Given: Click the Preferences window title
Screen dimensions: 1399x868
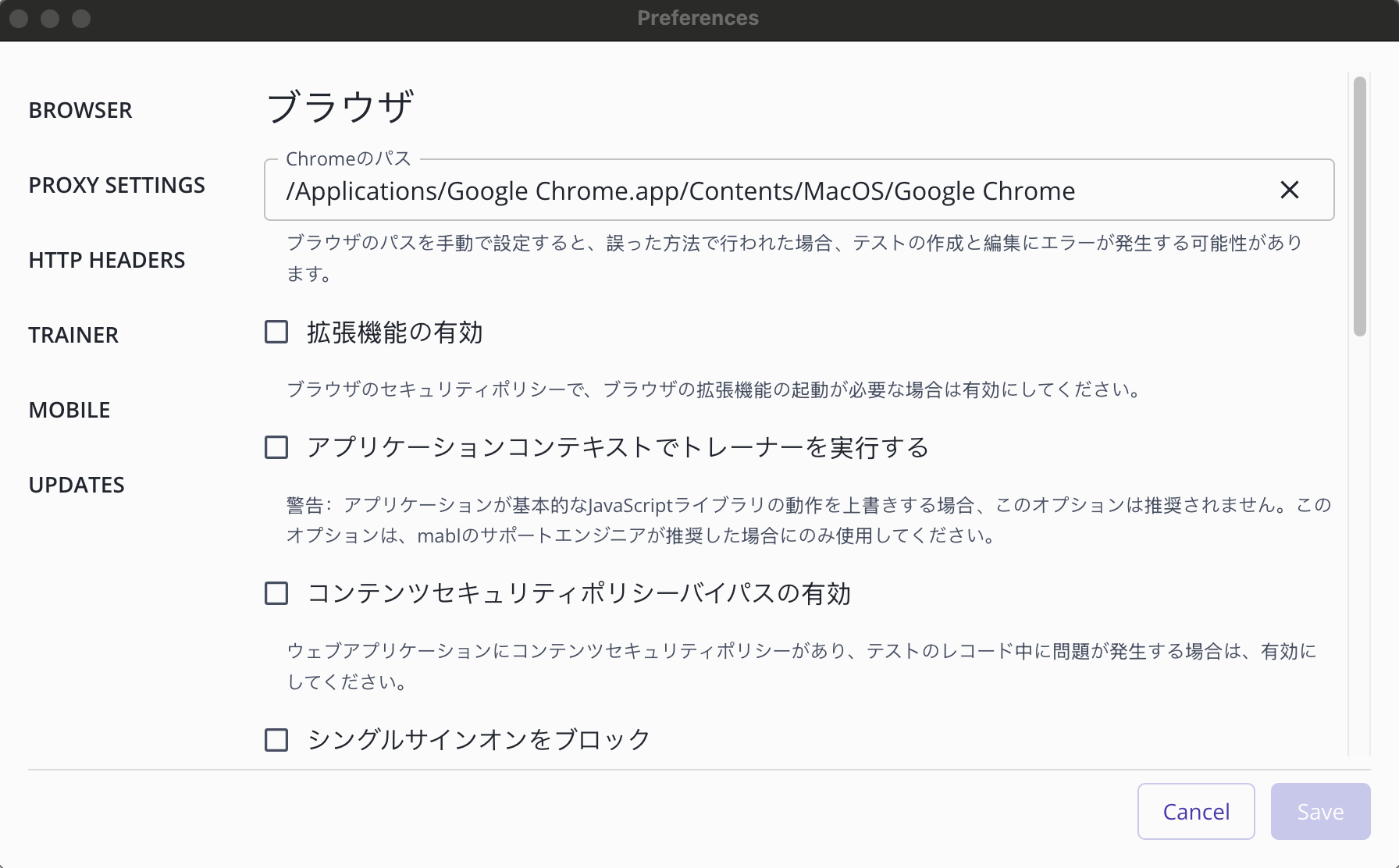Looking at the screenshot, I should pos(698,18).
